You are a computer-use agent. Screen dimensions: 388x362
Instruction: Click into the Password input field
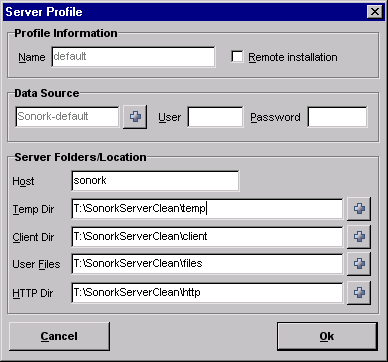click(337, 117)
